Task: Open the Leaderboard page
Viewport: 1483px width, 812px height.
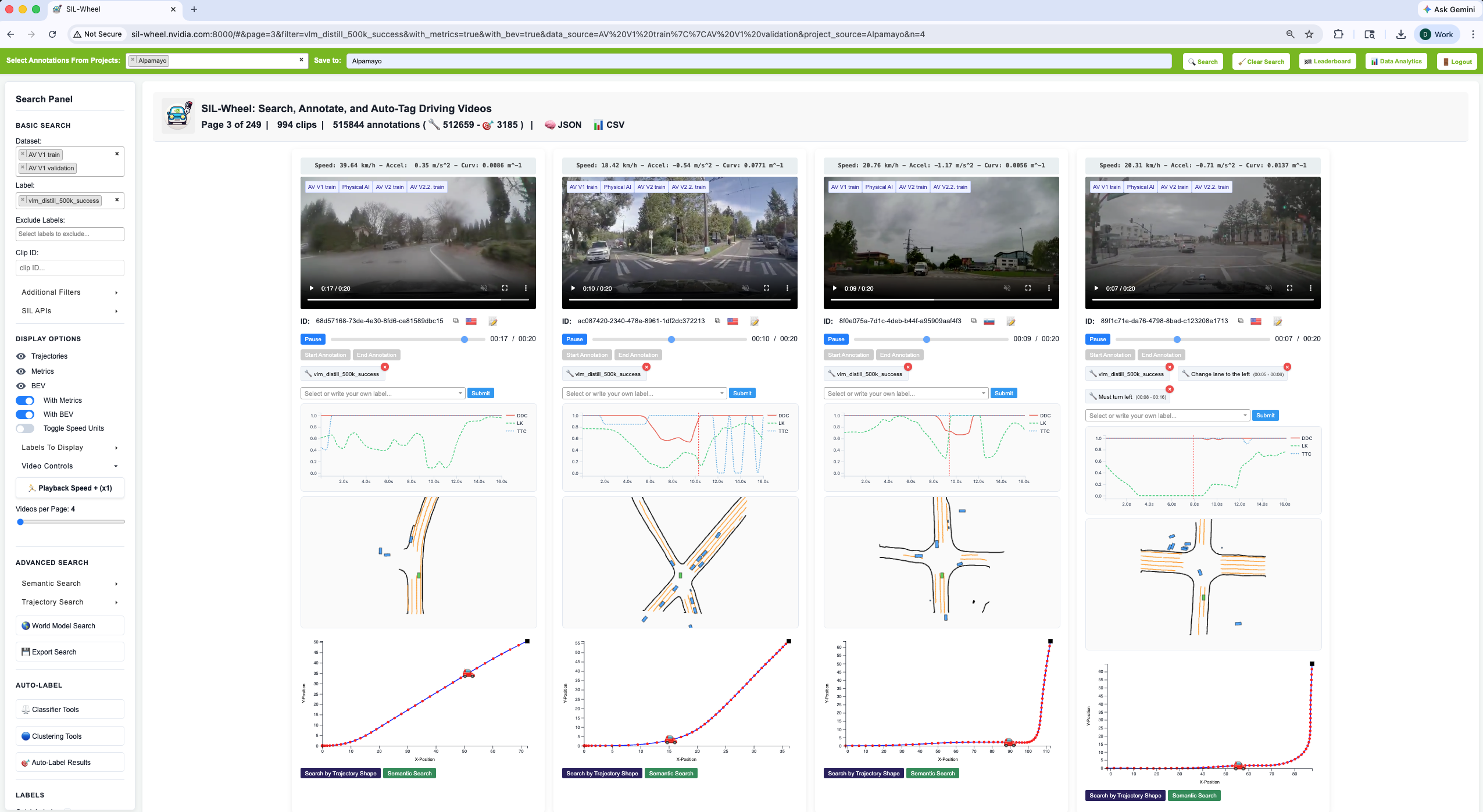Action: click(x=1328, y=62)
